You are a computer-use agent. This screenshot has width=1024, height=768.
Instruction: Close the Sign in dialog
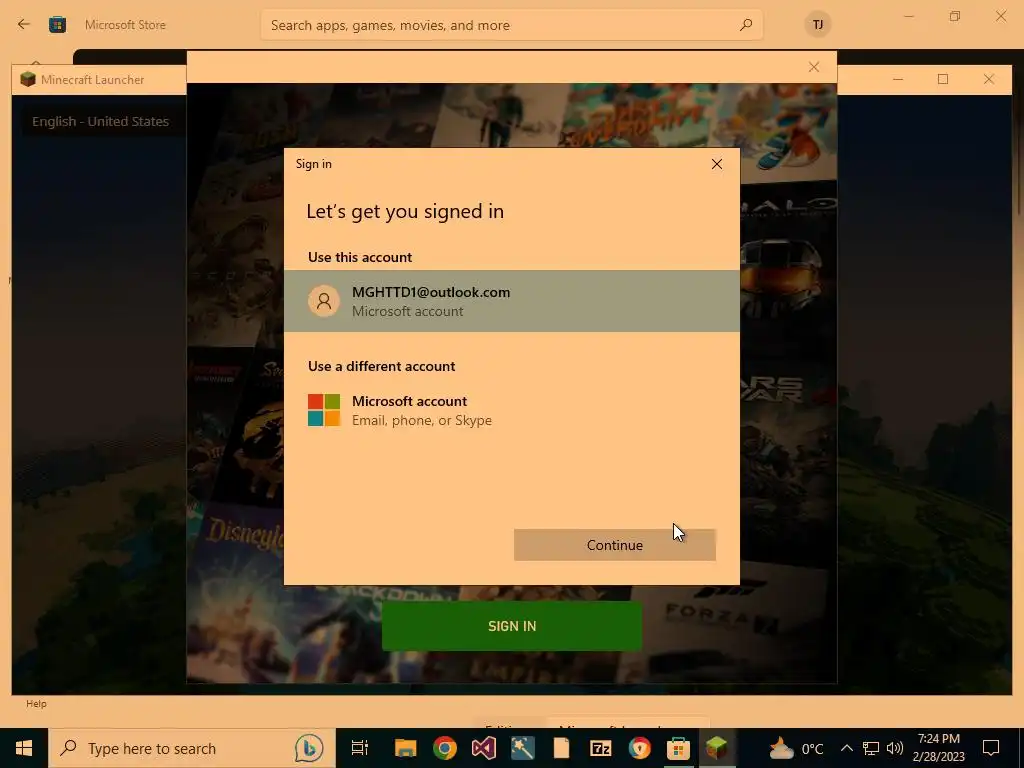(x=716, y=164)
